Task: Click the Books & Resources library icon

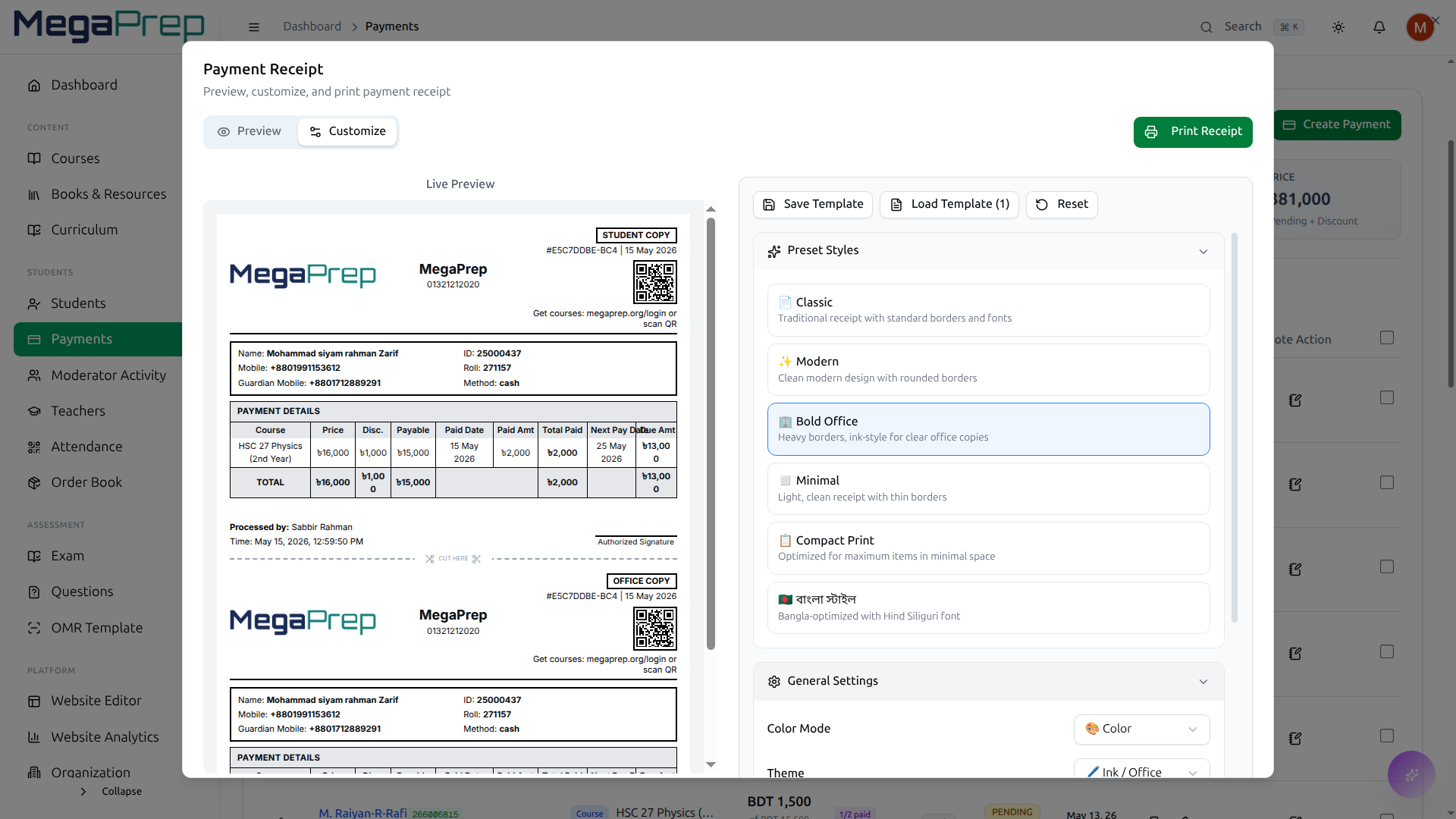Action: [34, 195]
